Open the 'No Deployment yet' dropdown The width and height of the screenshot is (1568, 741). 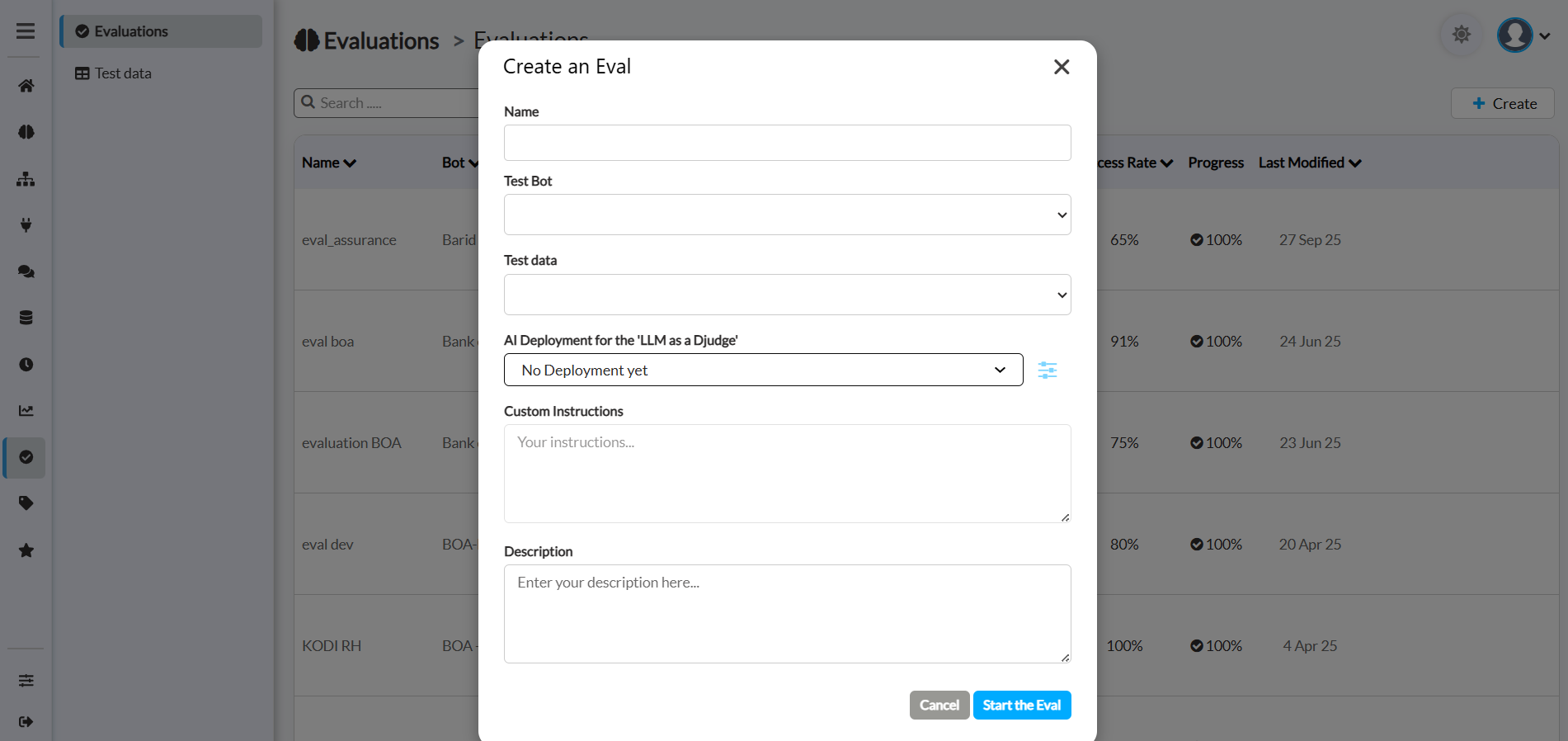(763, 370)
